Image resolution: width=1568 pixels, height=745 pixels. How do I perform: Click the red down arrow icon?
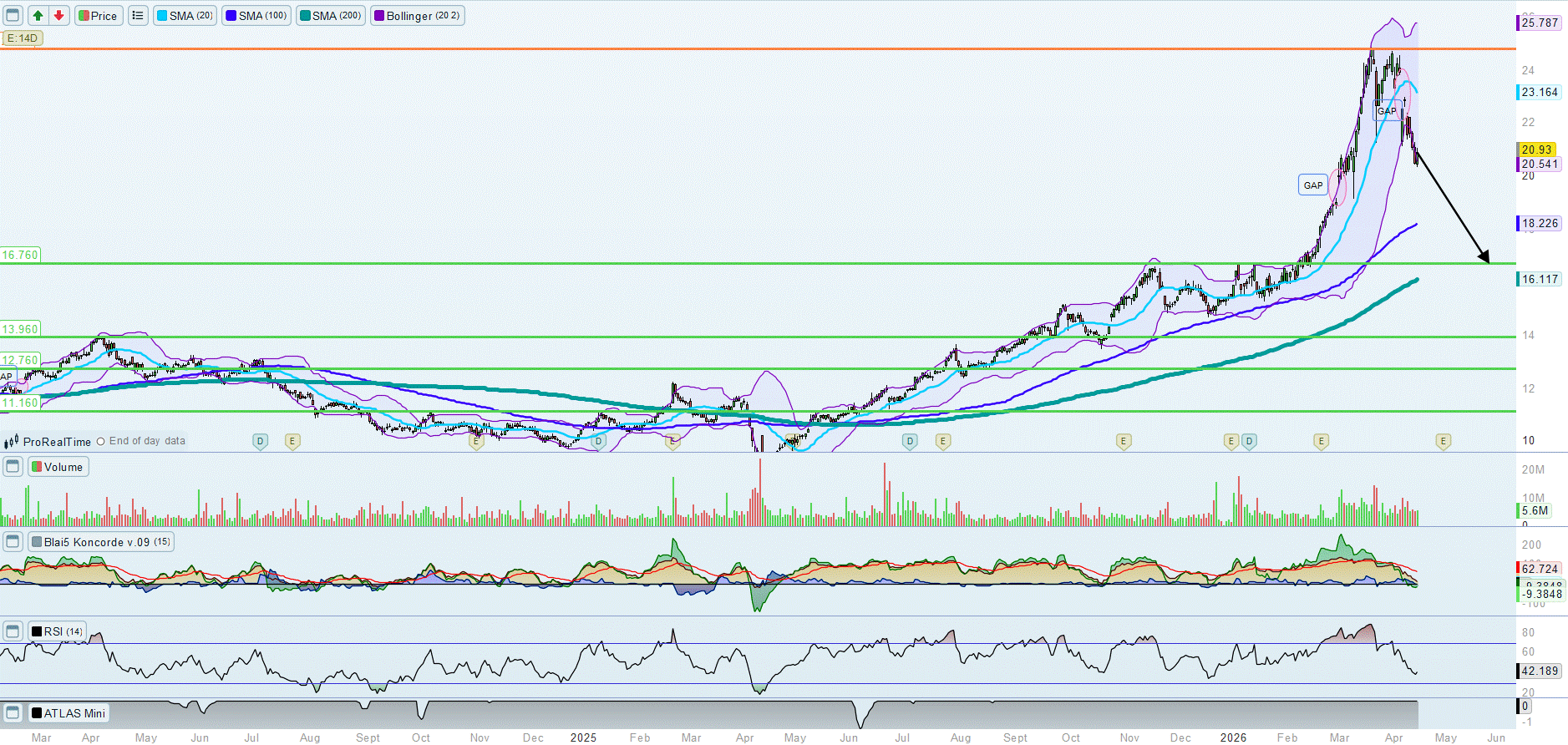click(58, 16)
